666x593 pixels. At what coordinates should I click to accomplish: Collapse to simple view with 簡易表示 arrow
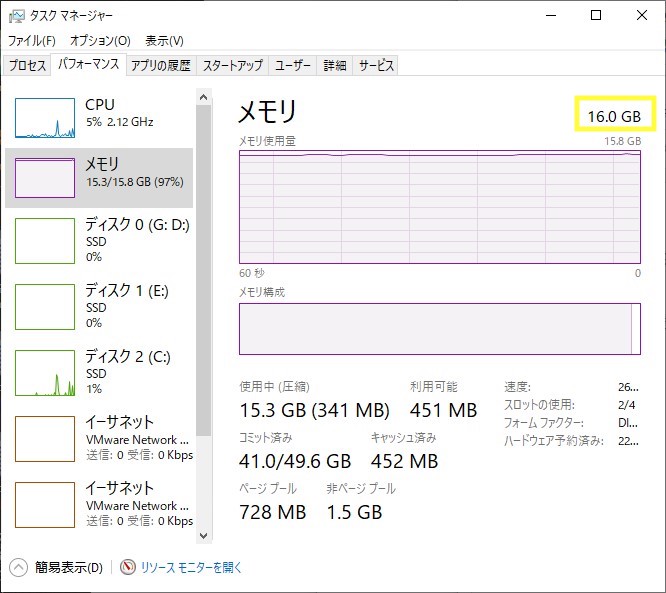[x=18, y=568]
